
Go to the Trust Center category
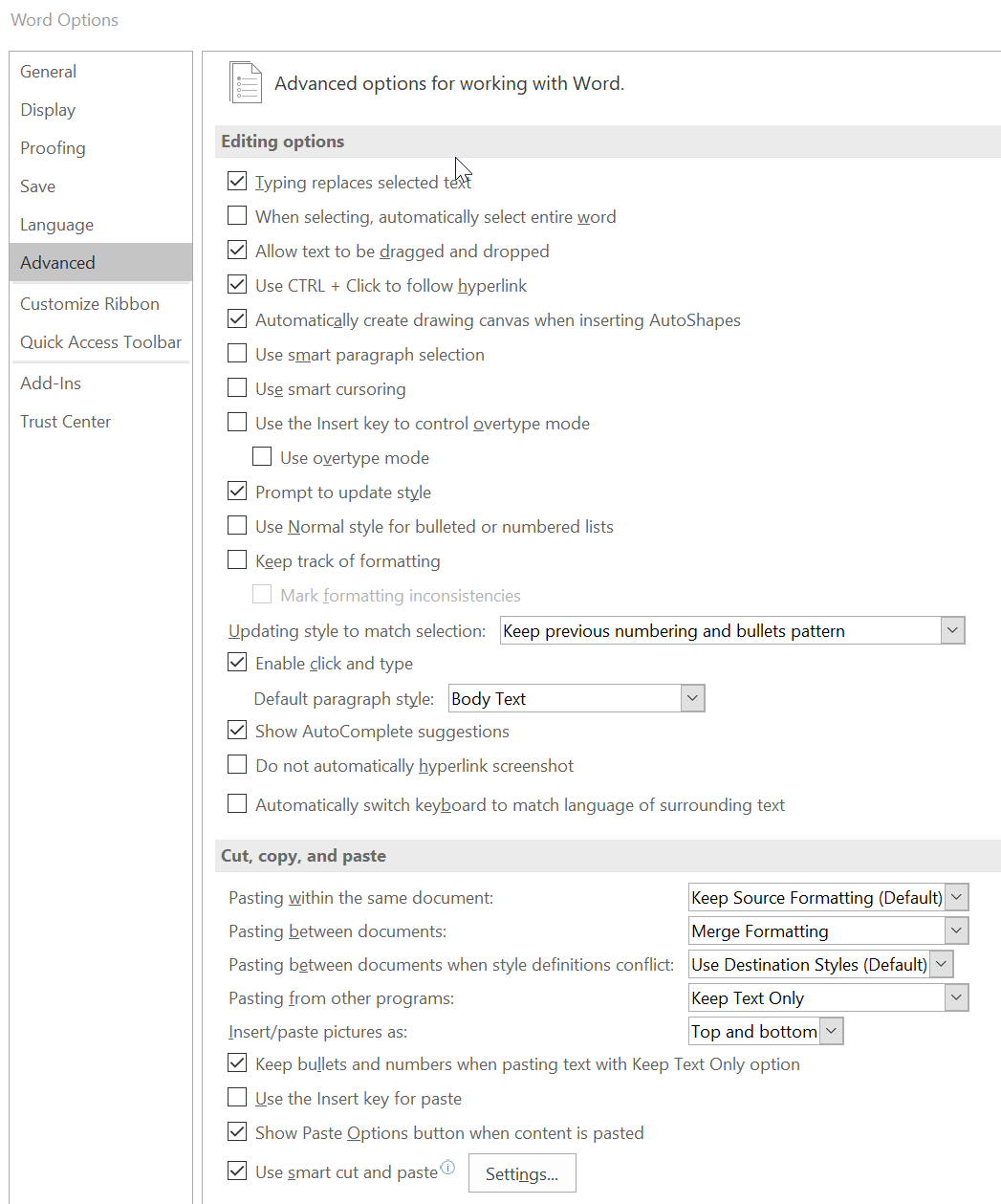tap(66, 422)
